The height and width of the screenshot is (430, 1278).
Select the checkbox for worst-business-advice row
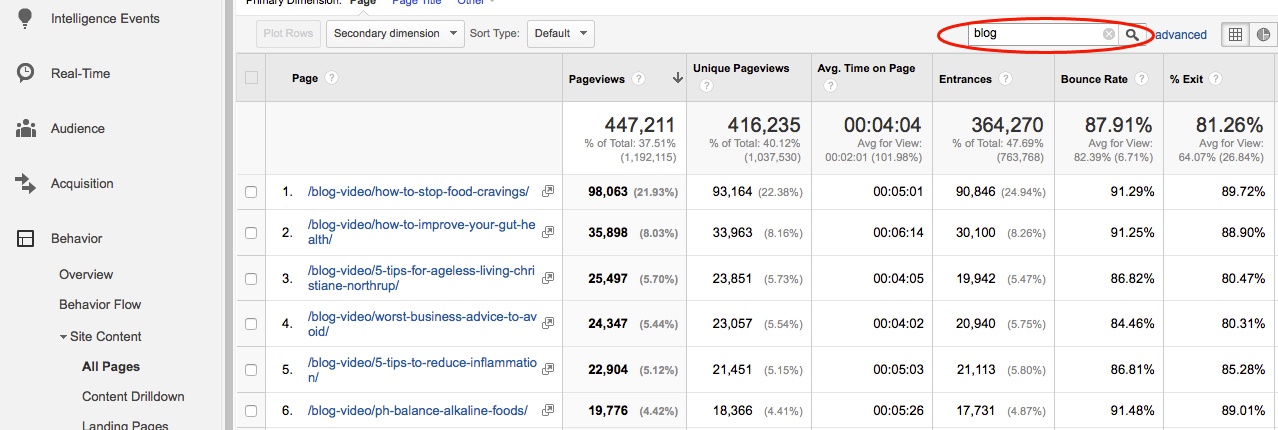click(x=251, y=324)
